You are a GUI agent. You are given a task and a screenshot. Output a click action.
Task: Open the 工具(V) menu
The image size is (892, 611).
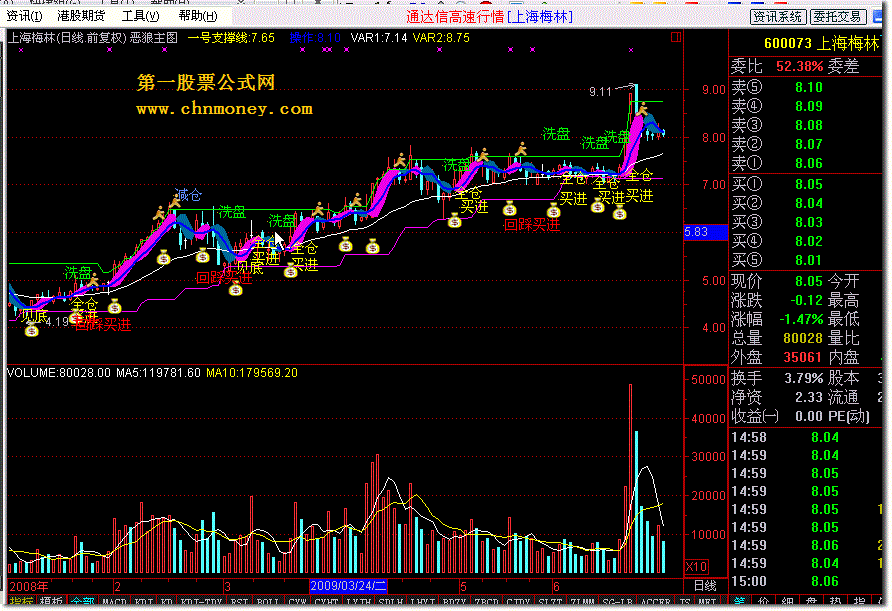pyautogui.click(x=141, y=16)
